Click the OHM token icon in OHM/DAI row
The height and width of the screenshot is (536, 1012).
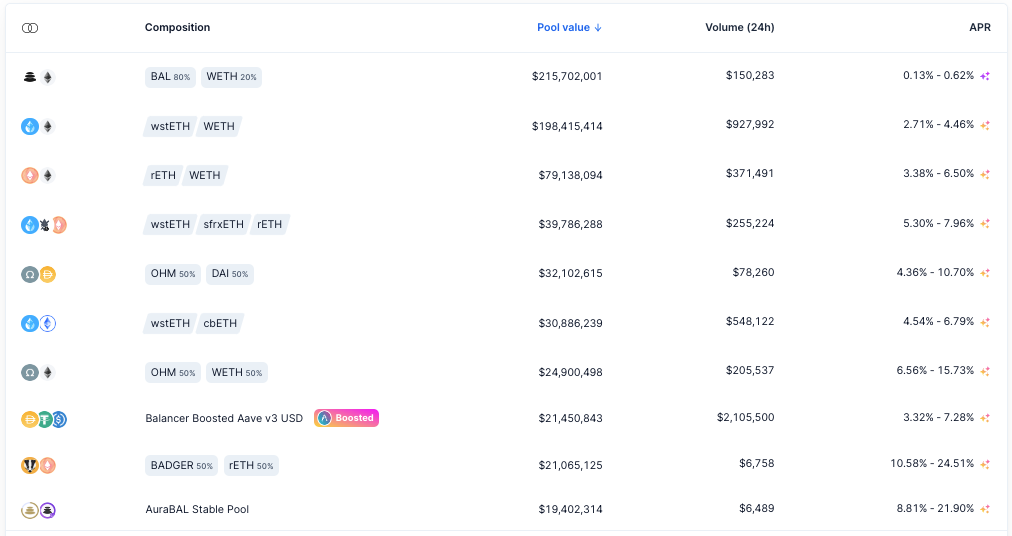(30, 274)
